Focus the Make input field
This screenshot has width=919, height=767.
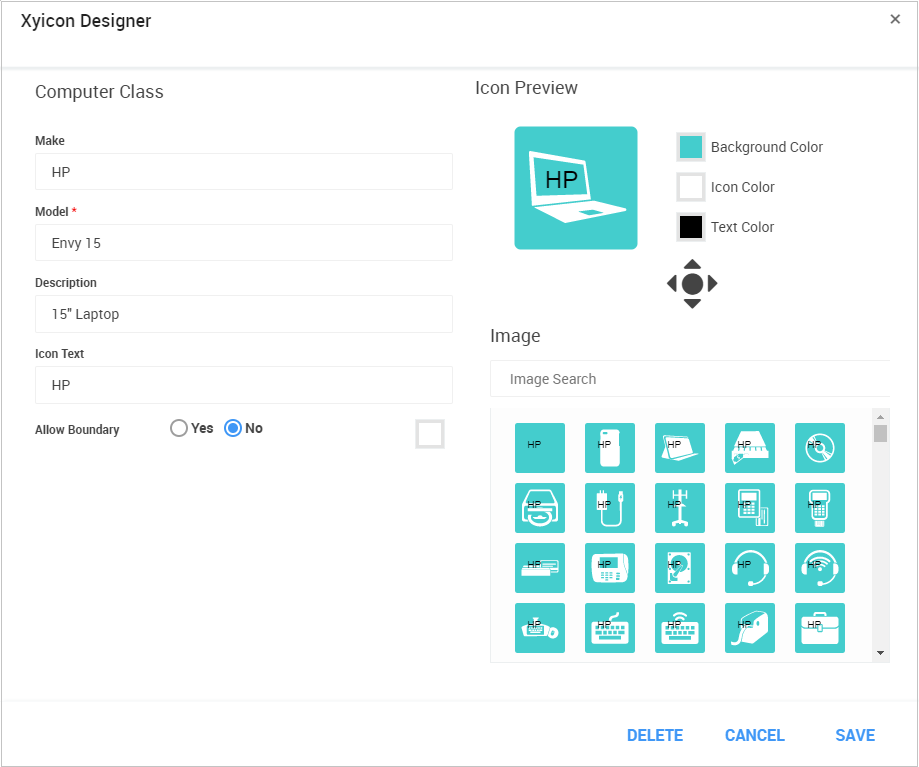pyautogui.click(x=244, y=172)
